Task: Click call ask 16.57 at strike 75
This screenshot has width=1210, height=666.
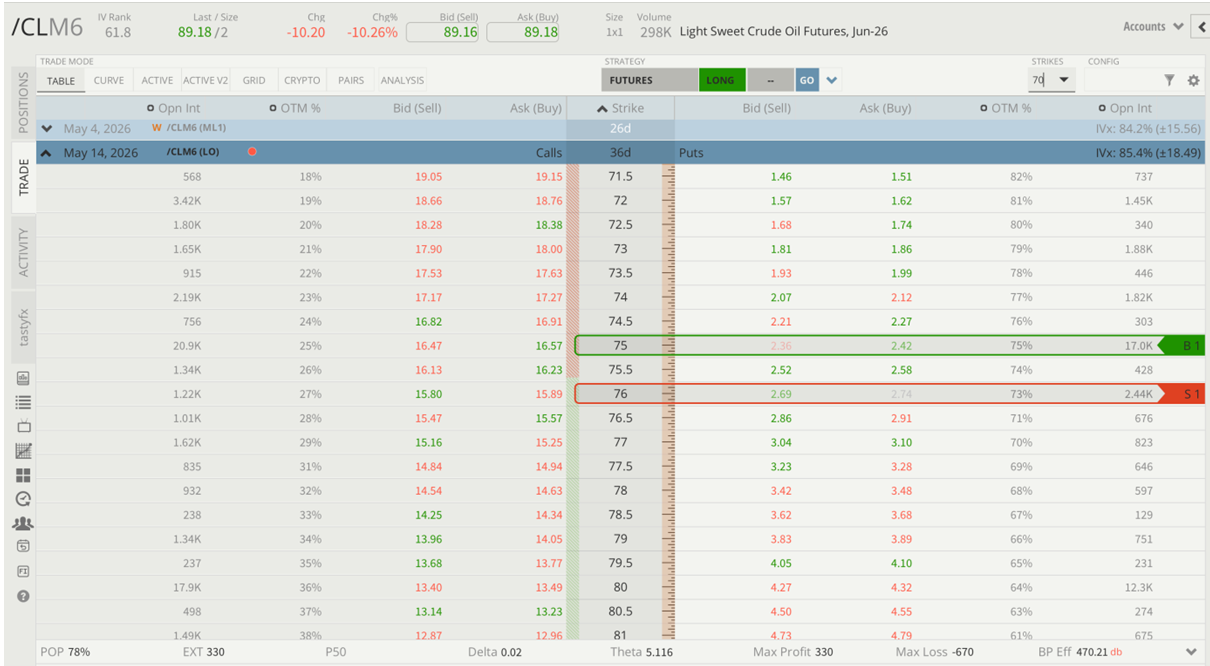Action: (548, 346)
